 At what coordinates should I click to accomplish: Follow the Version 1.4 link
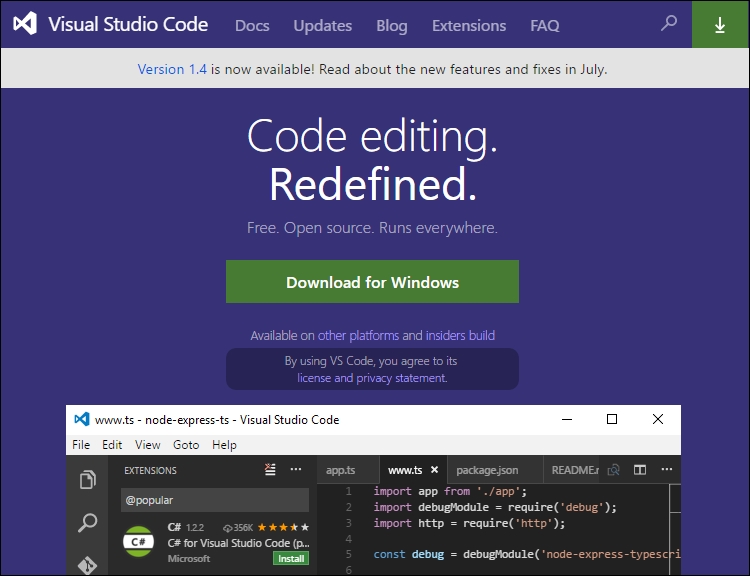click(172, 69)
